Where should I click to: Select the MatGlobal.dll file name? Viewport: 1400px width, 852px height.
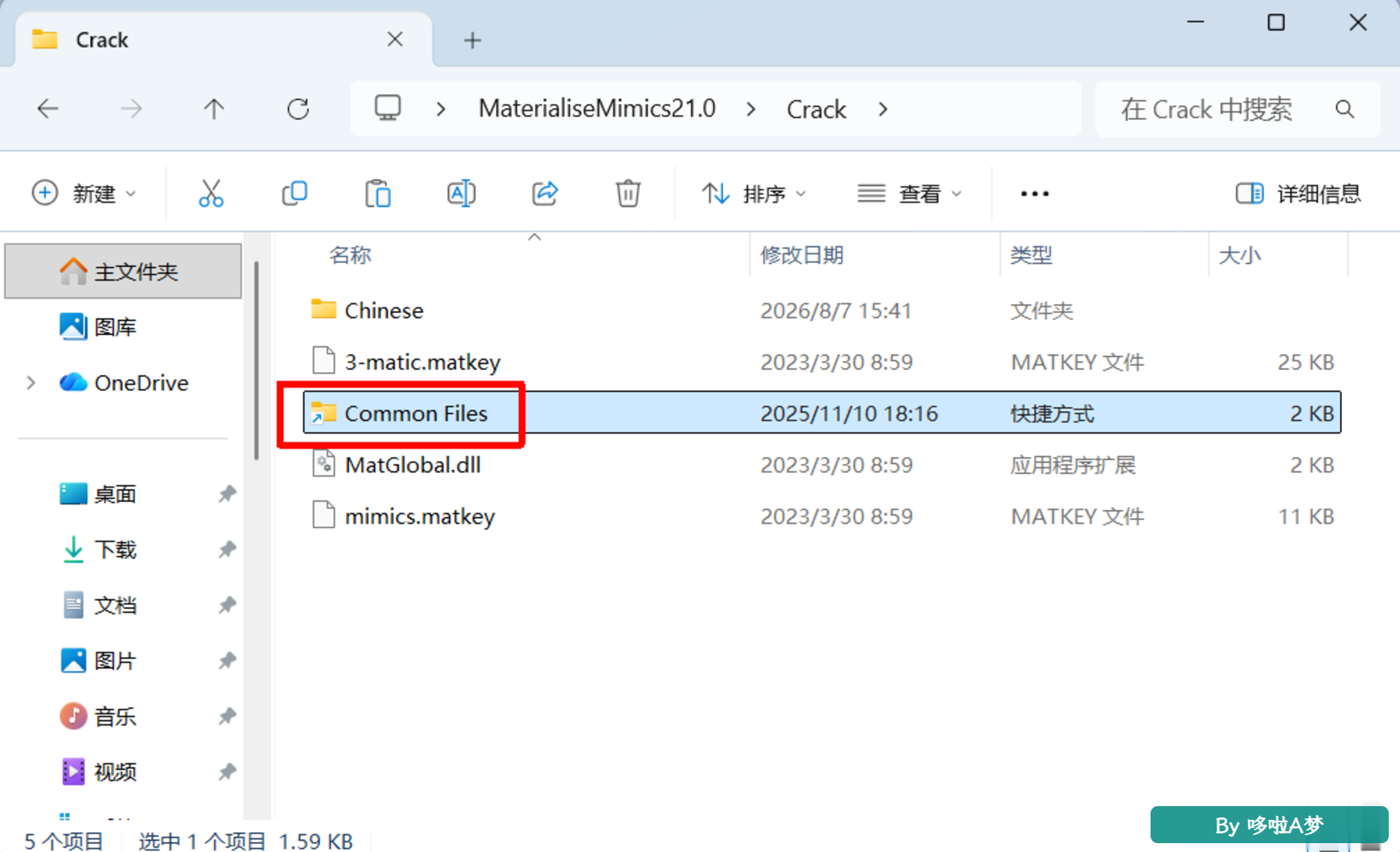[x=413, y=465]
